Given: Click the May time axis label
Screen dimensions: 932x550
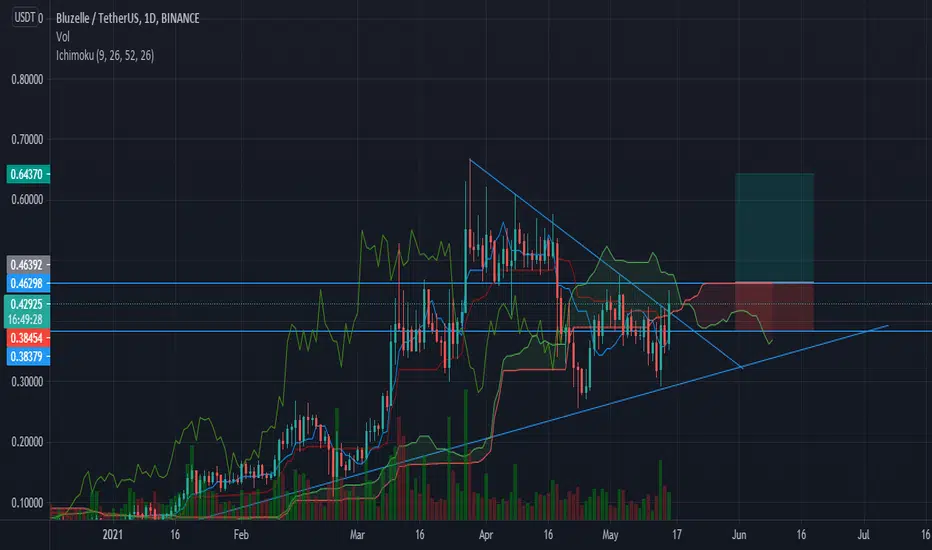Looking at the screenshot, I should tap(610, 535).
